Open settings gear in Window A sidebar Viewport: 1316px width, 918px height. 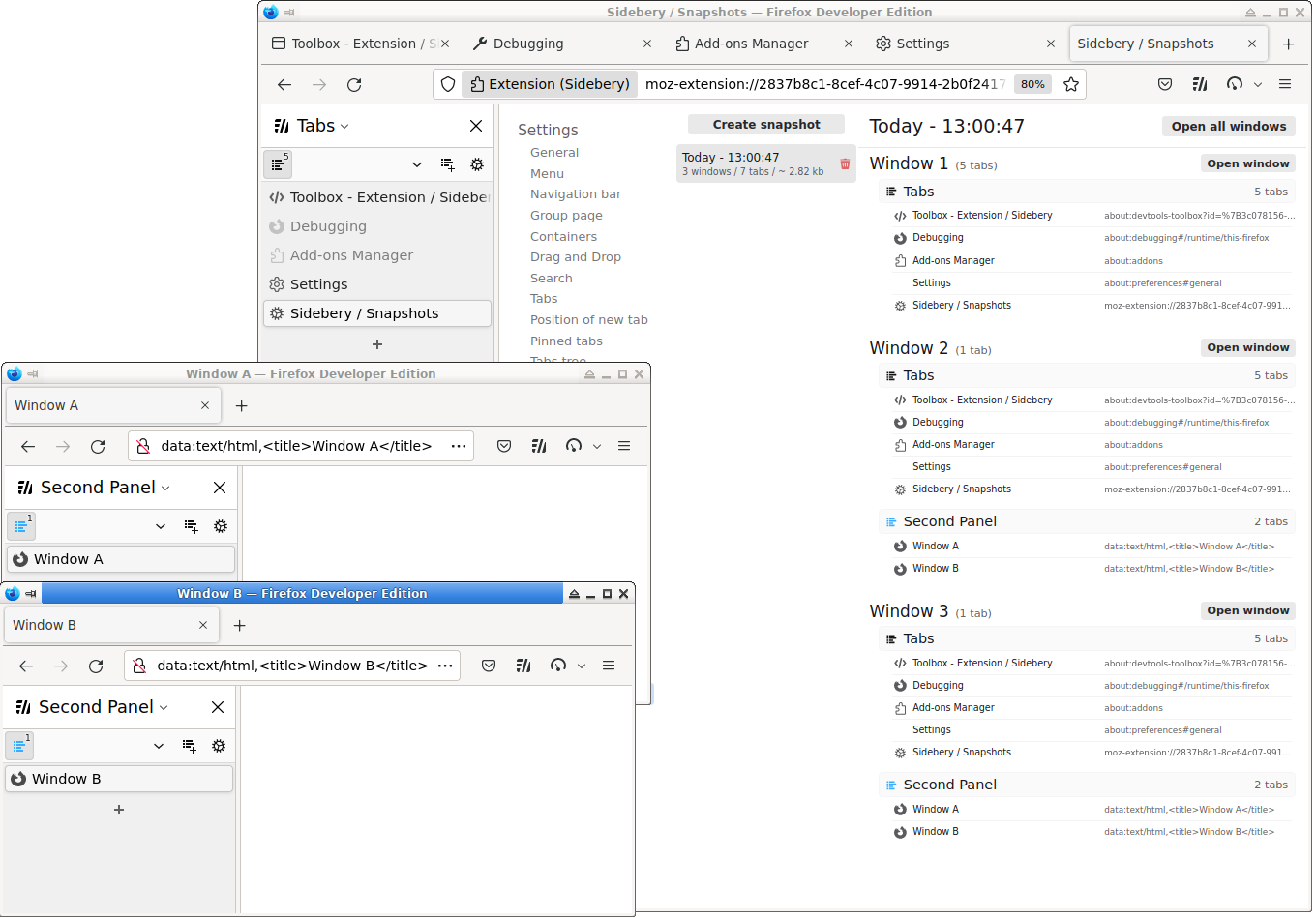pos(221,526)
